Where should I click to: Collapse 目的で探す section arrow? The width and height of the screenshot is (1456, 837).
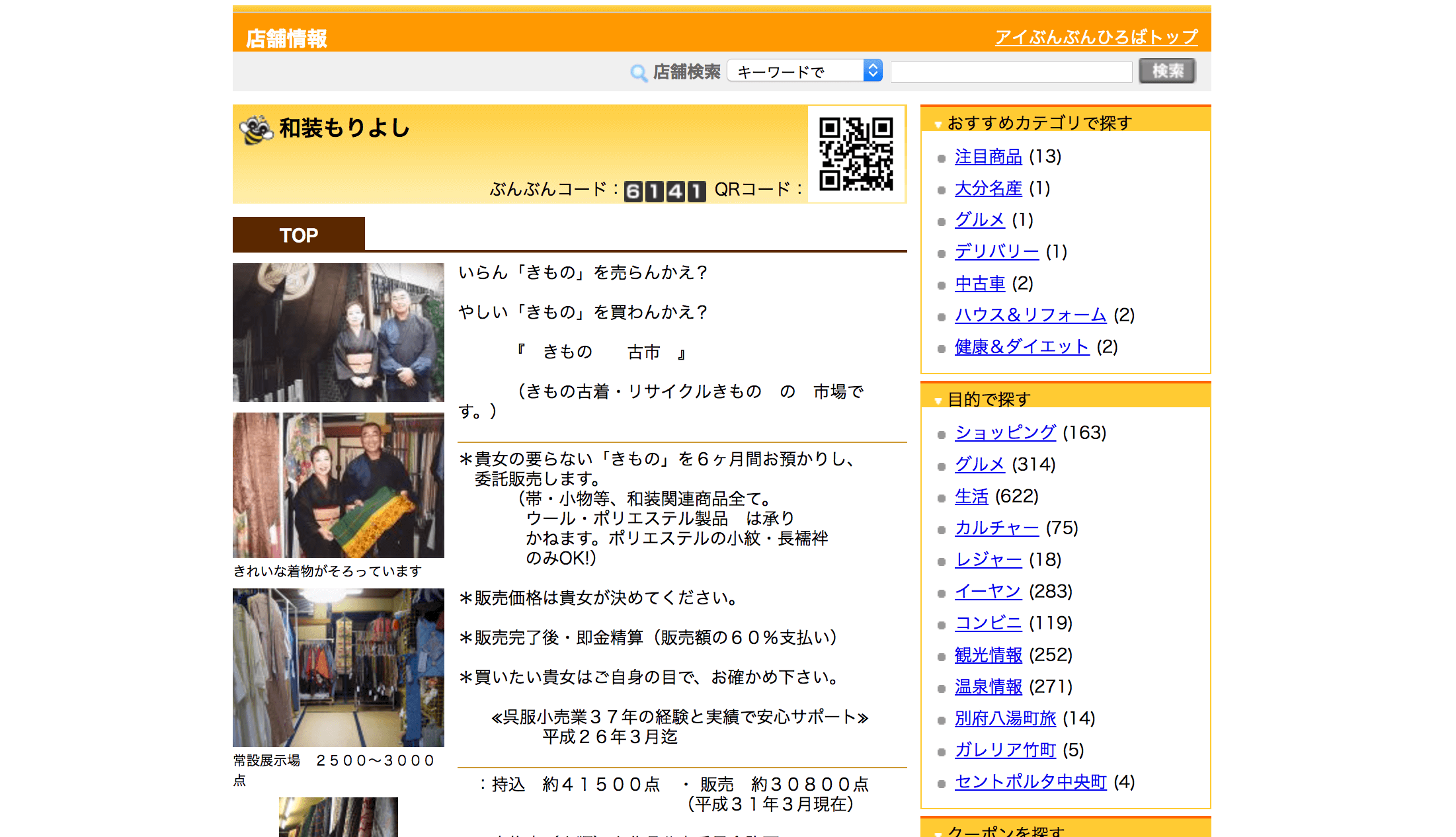938,401
